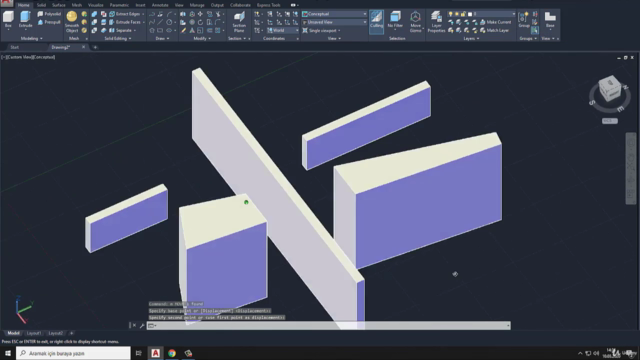Open the Visualize ribbon tab
This screenshot has height=360, width=640.
tap(96, 5)
